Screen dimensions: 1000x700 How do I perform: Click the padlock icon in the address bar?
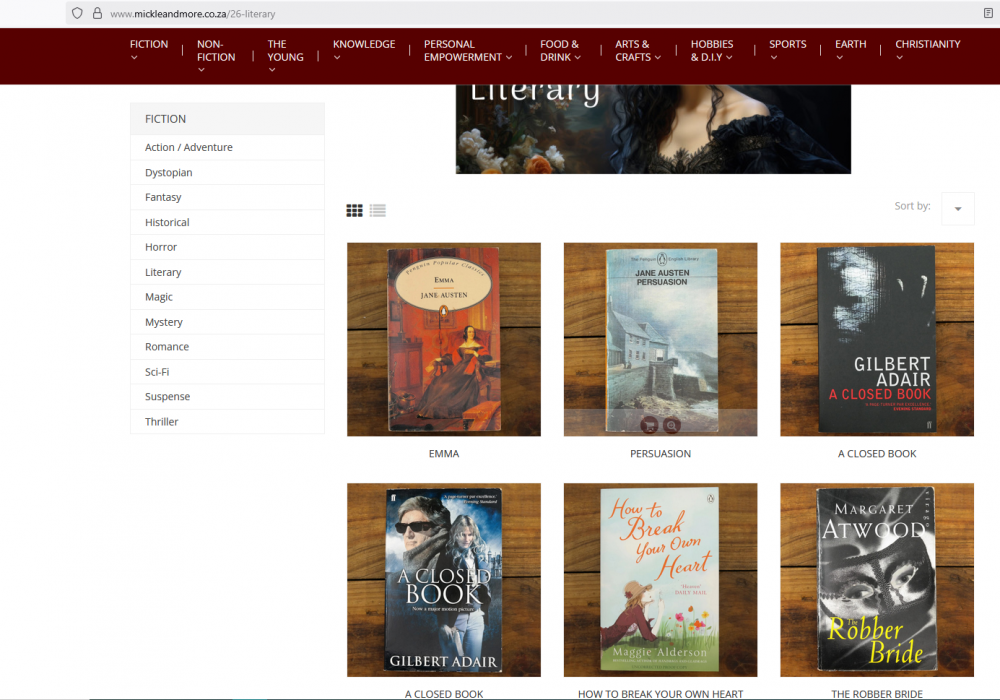pos(96,14)
